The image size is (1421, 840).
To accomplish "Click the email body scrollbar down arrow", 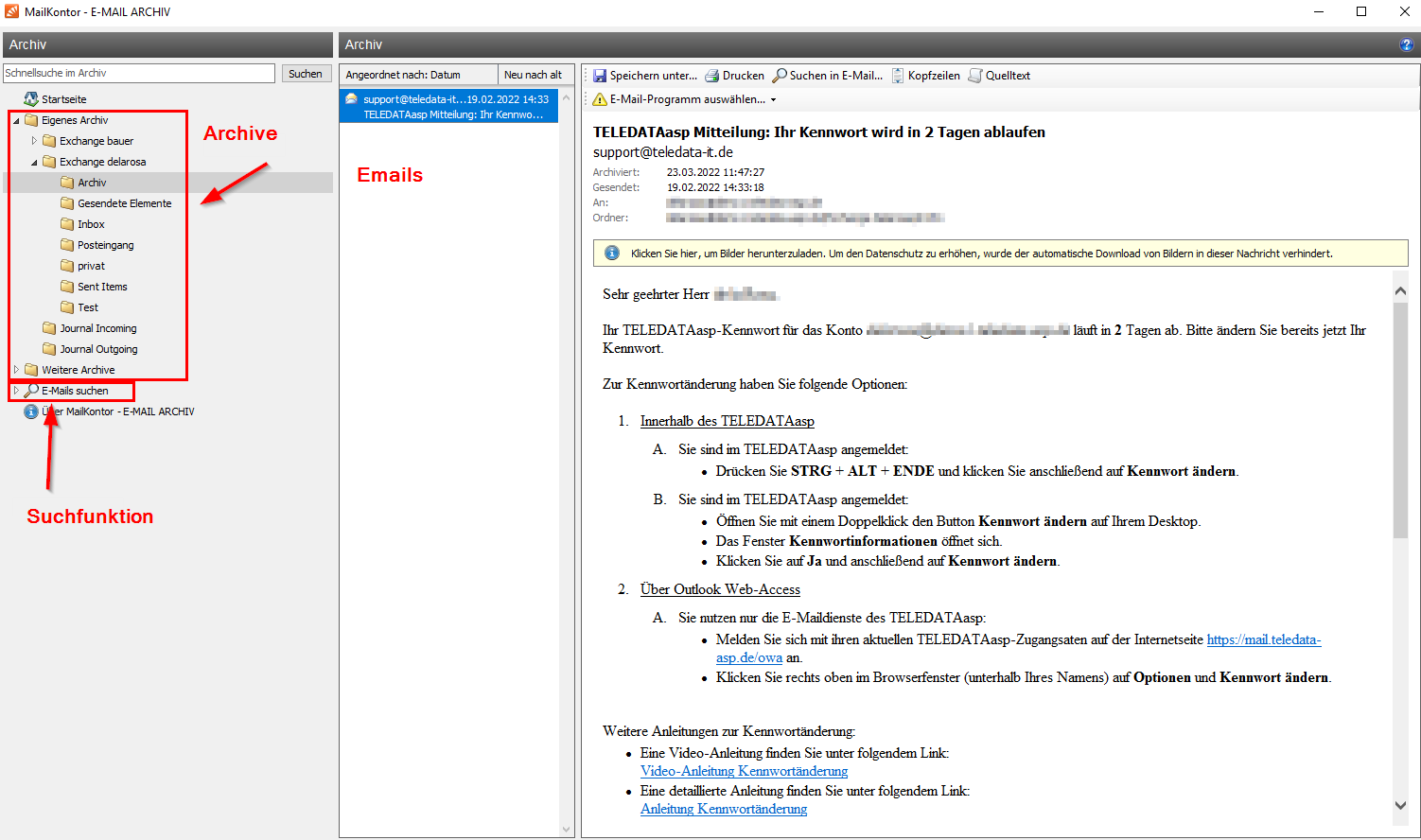I will pyautogui.click(x=1400, y=805).
